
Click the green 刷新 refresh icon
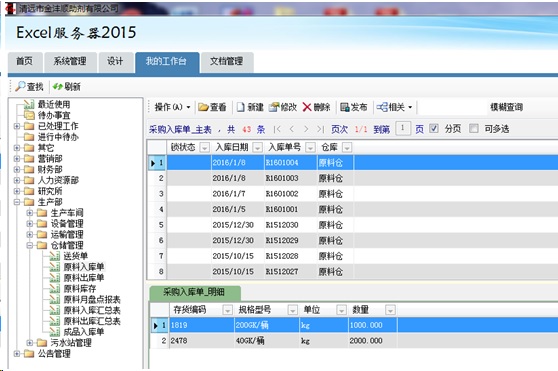pos(58,86)
